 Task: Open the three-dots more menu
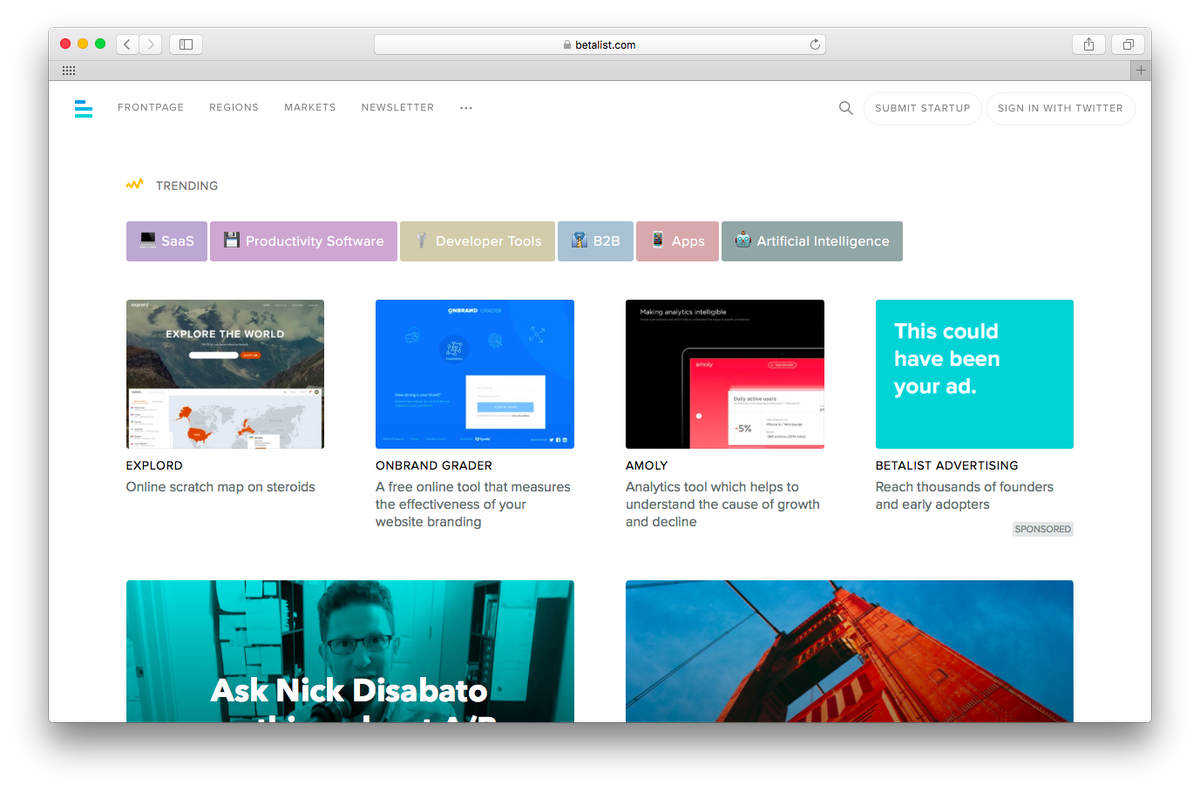pos(466,108)
